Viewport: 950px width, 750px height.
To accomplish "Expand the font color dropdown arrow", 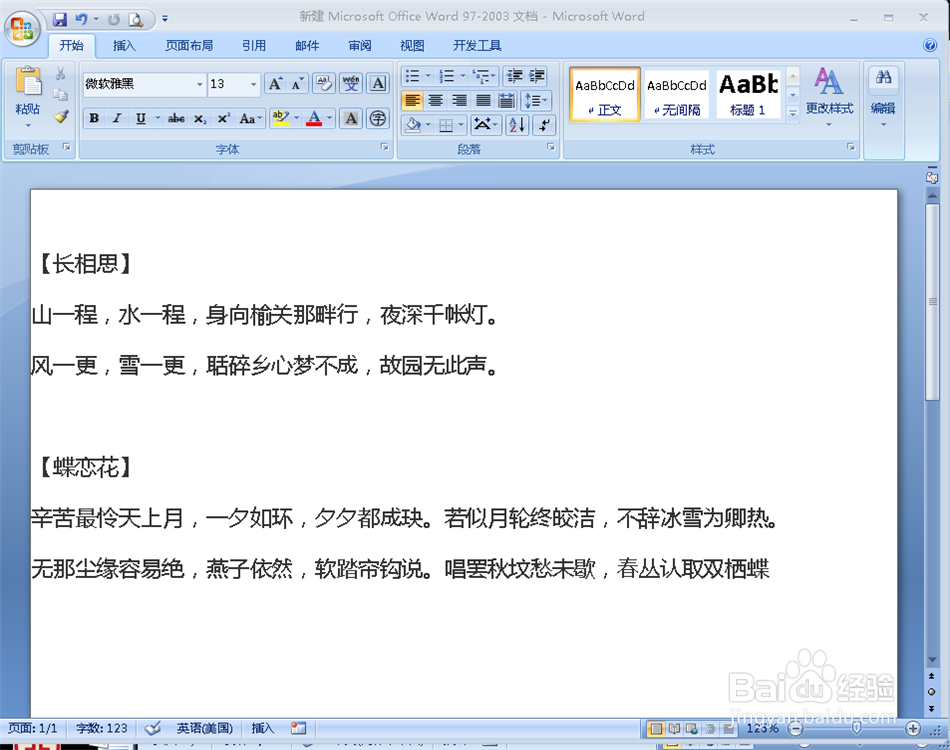I will 327,118.
